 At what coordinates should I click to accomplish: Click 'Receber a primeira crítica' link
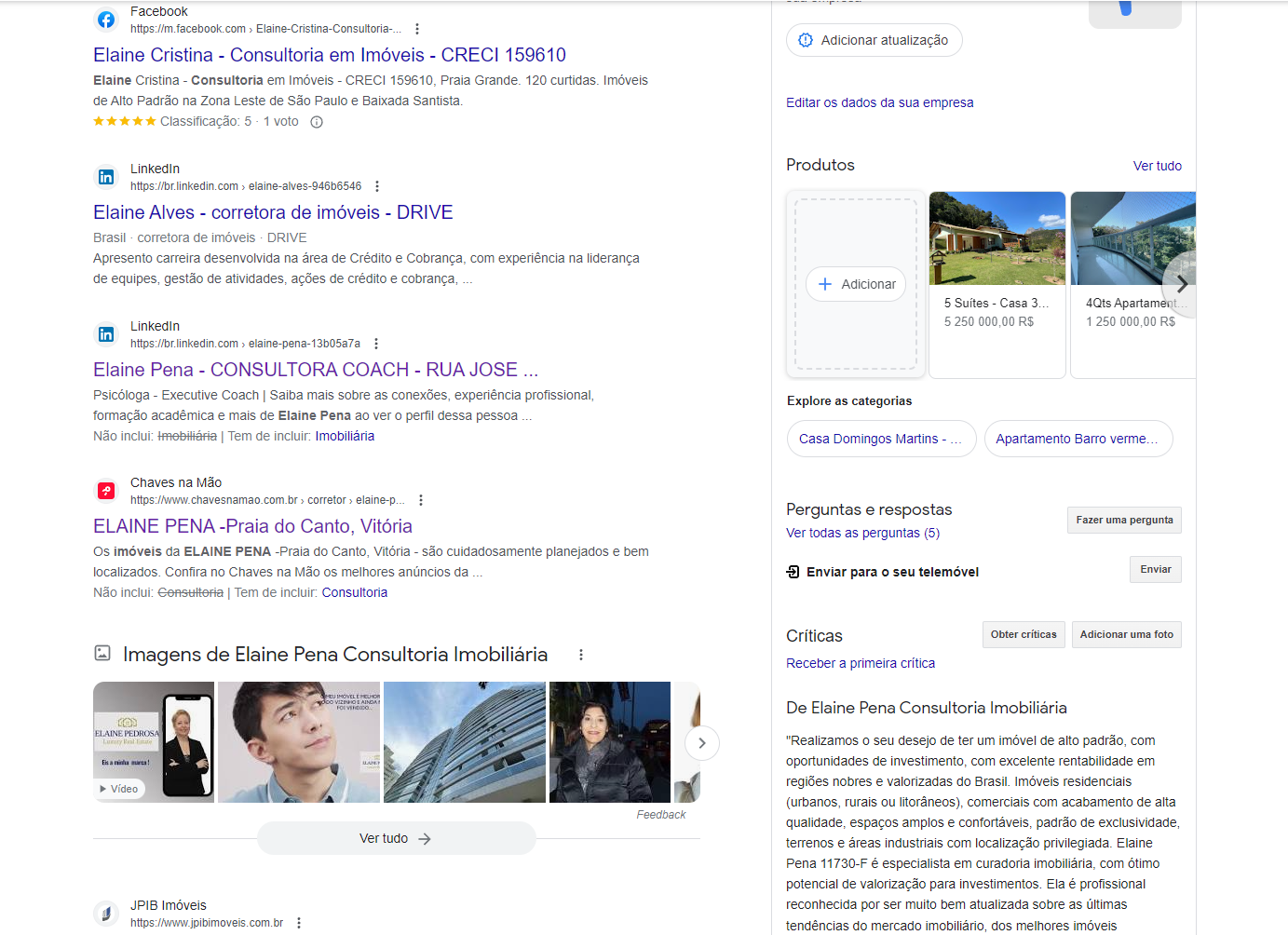(x=861, y=663)
